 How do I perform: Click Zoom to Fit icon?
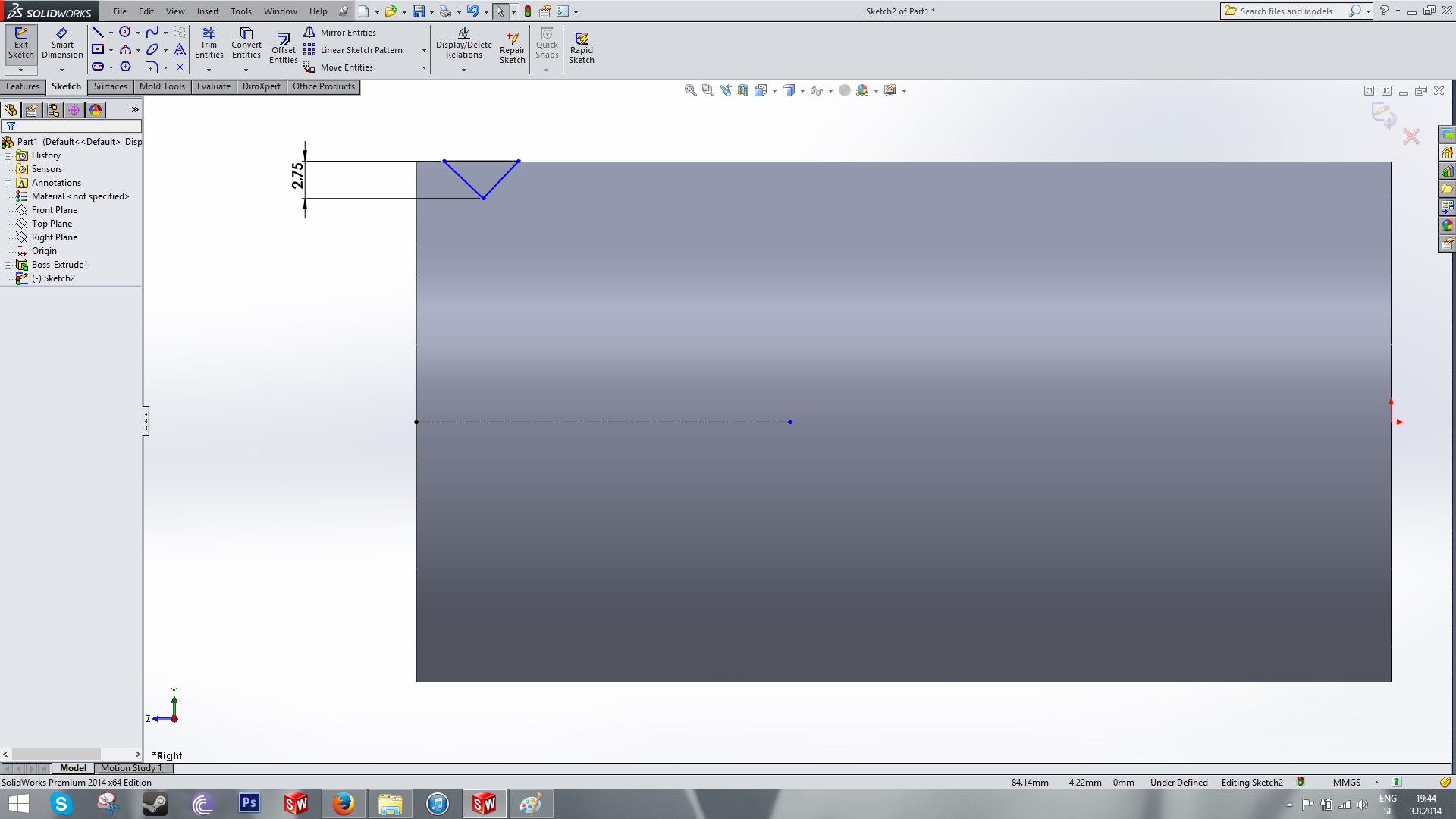tap(691, 91)
